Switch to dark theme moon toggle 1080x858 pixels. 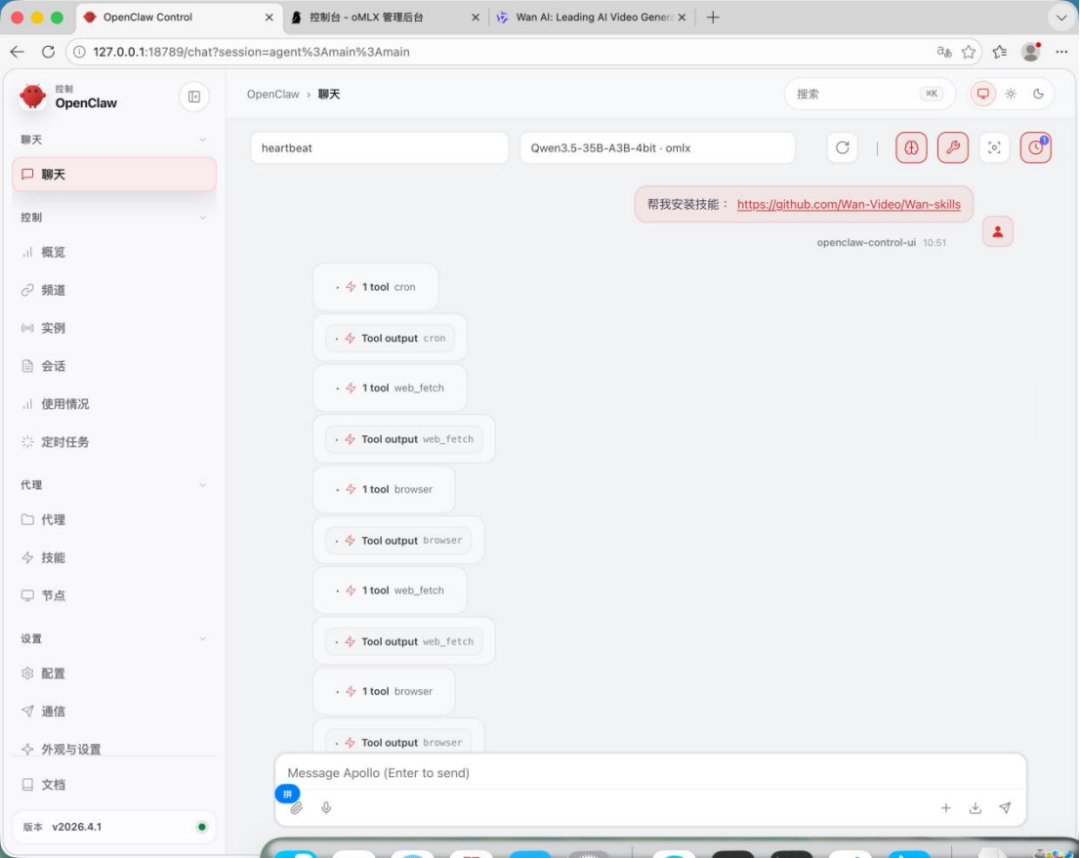[x=1038, y=94]
